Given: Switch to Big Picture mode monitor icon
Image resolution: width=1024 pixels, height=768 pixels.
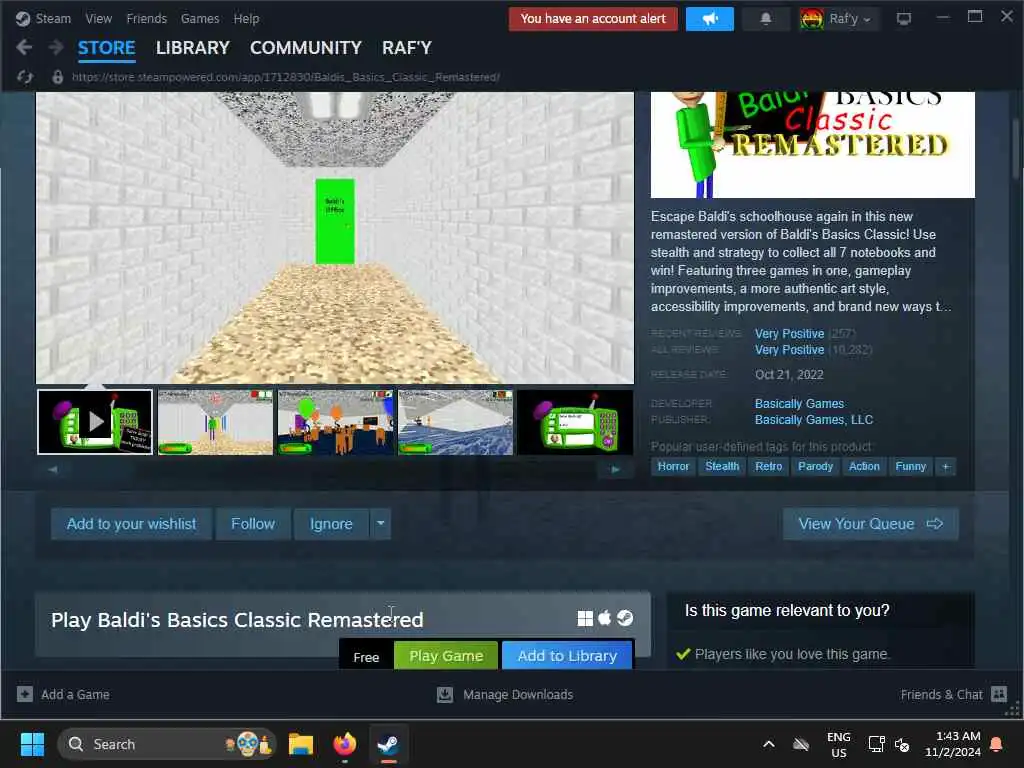Looking at the screenshot, I should pos(904,19).
